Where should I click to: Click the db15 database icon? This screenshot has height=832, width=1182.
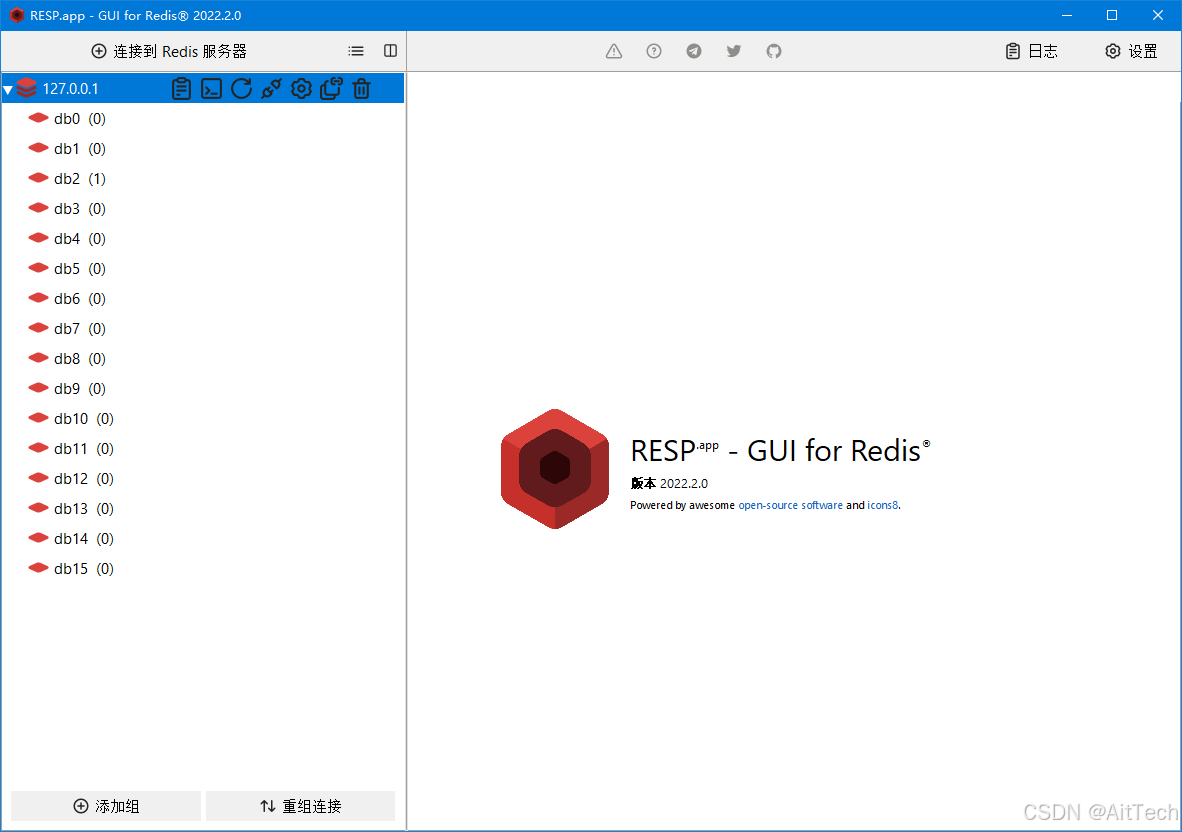[x=38, y=568]
